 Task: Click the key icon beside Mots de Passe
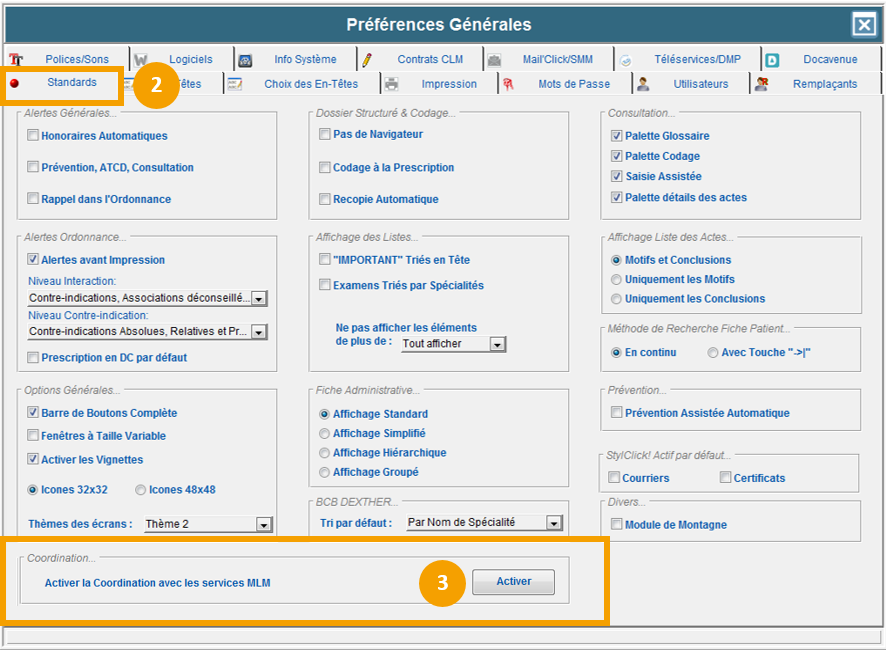click(509, 84)
